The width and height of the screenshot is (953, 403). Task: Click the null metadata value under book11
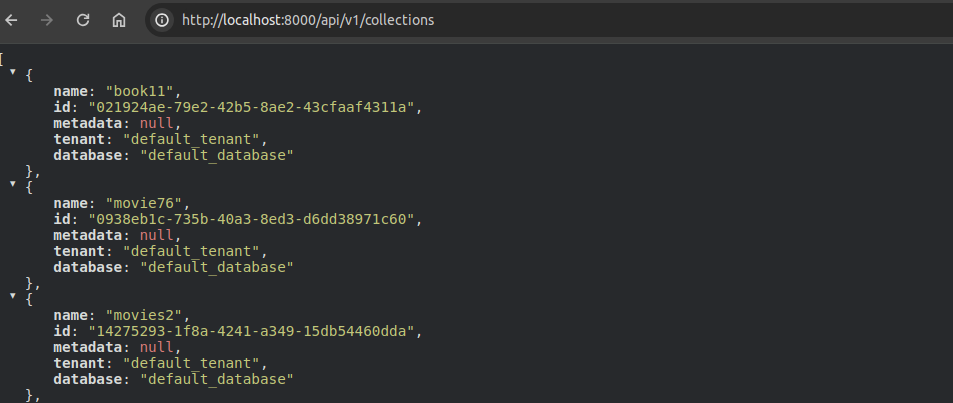tap(156, 123)
